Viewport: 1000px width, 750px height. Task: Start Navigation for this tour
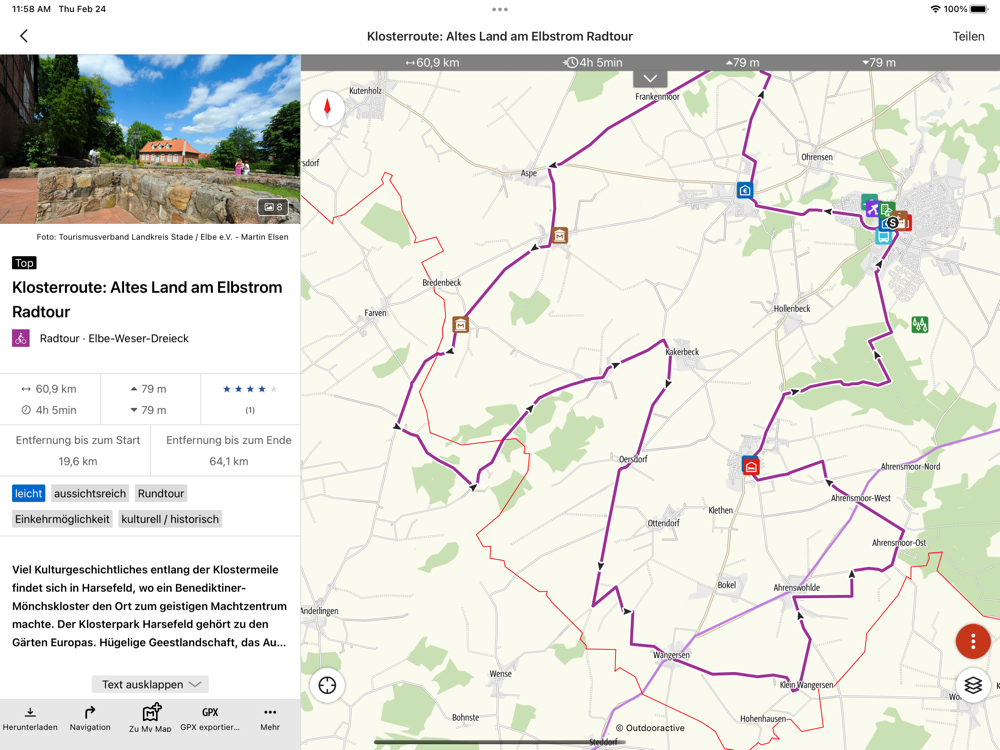pyautogui.click(x=90, y=718)
